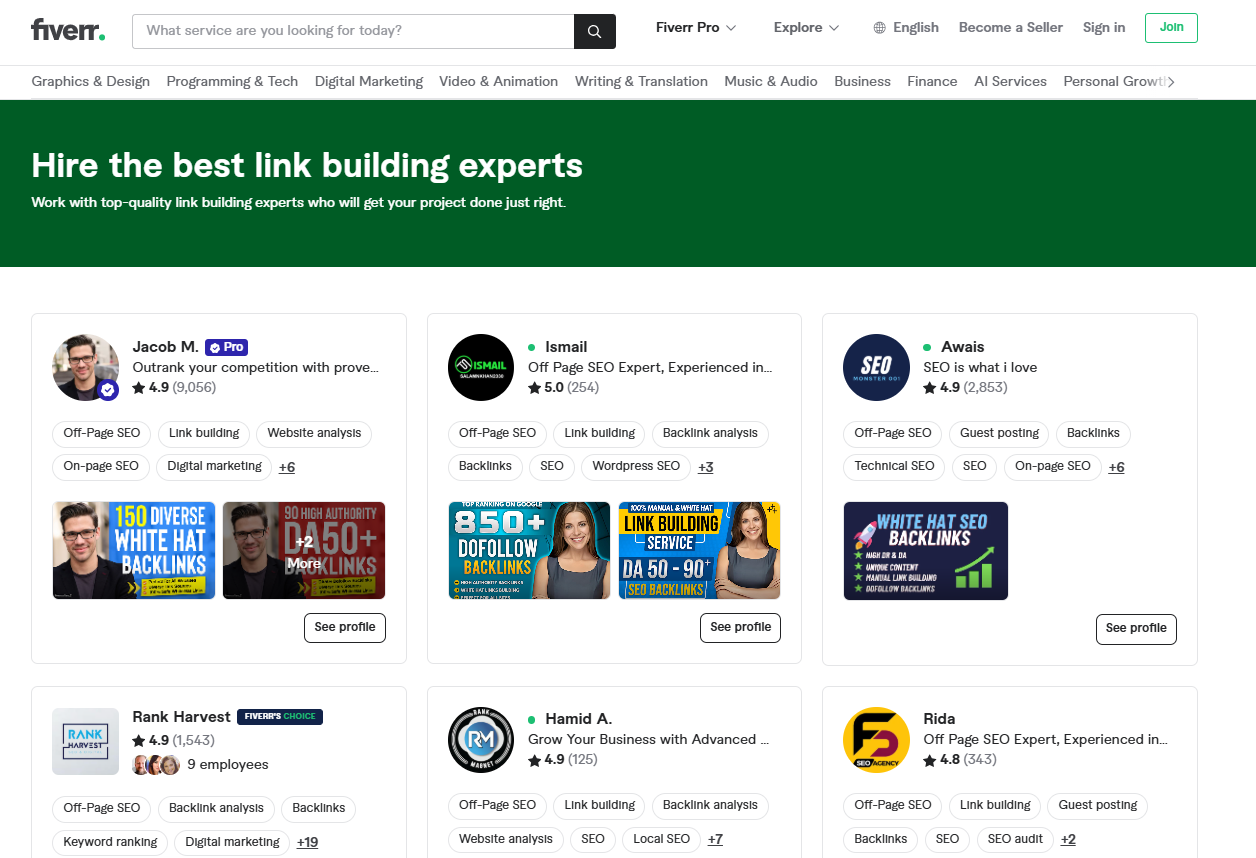The width and height of the screenshot is (1256, 858).
Task: Open Video & Animation category
Action: [x=499, y=82]
